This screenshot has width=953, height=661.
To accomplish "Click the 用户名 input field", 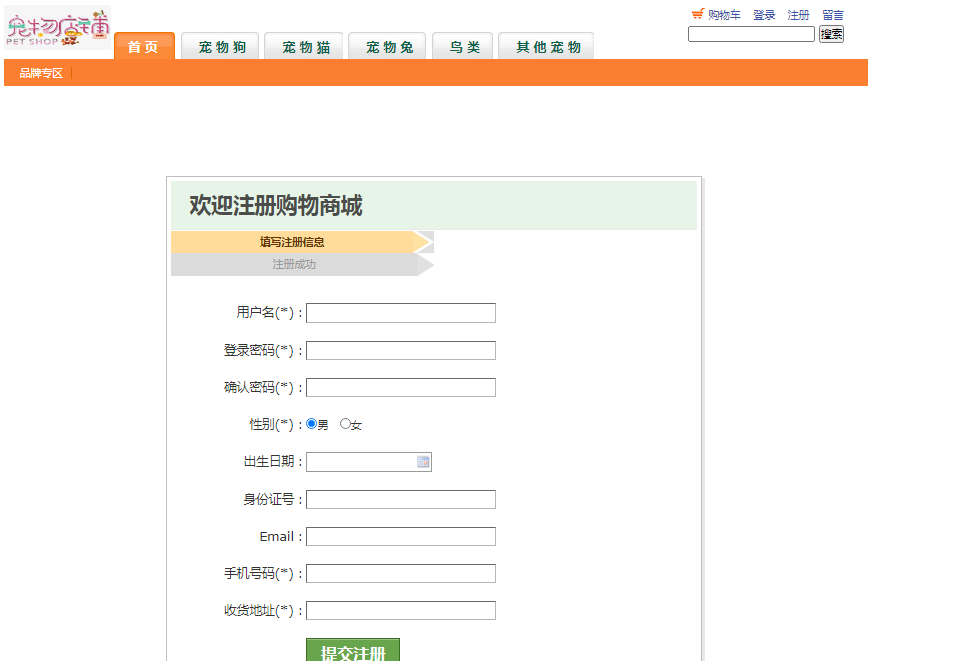I will (x=401, y=313).
